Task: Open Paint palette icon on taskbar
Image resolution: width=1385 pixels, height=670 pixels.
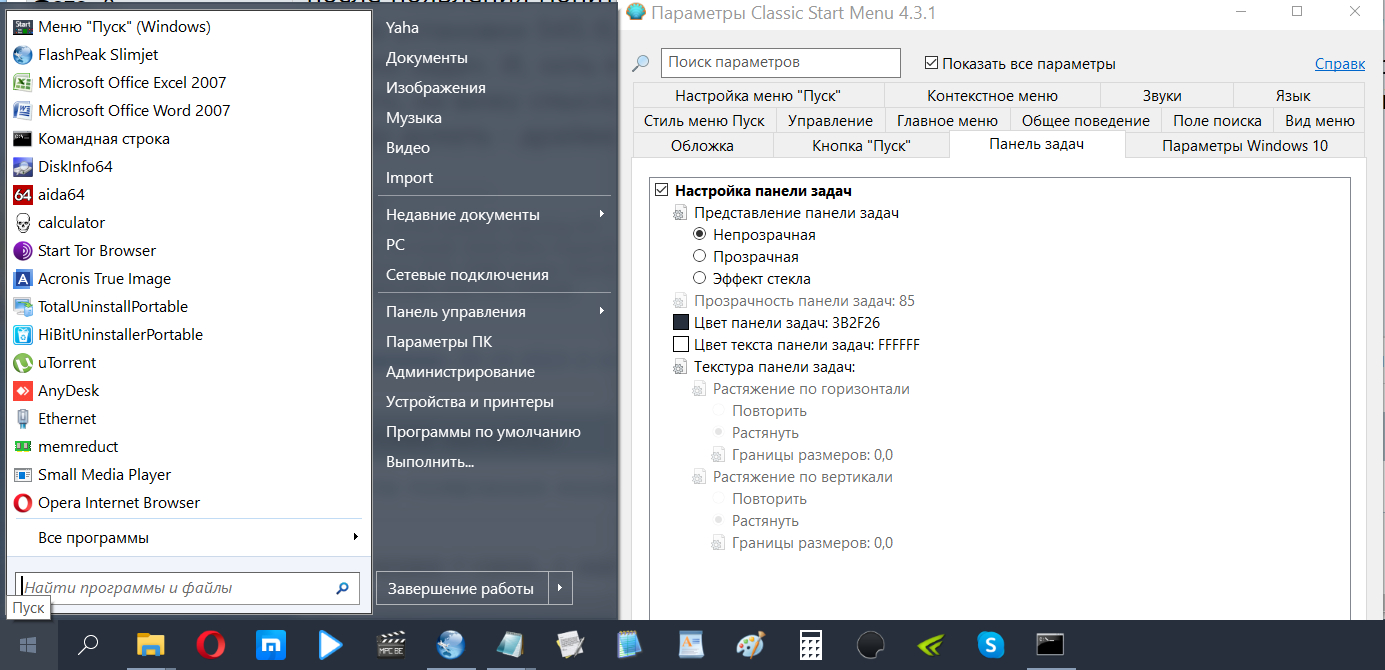Action: point(750,645)
